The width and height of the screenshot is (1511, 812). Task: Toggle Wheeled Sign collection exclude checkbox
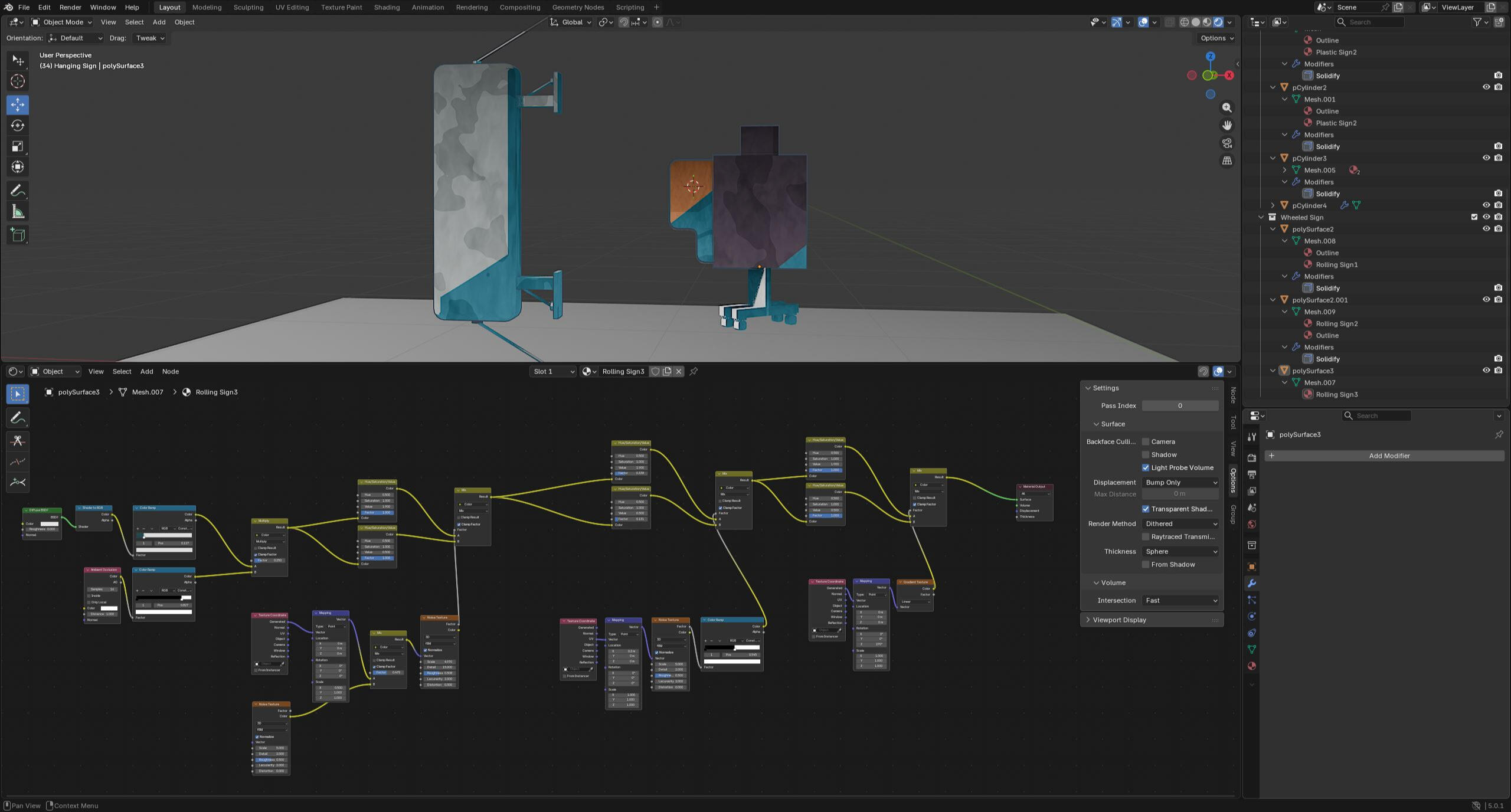[x=1474, y=217]
